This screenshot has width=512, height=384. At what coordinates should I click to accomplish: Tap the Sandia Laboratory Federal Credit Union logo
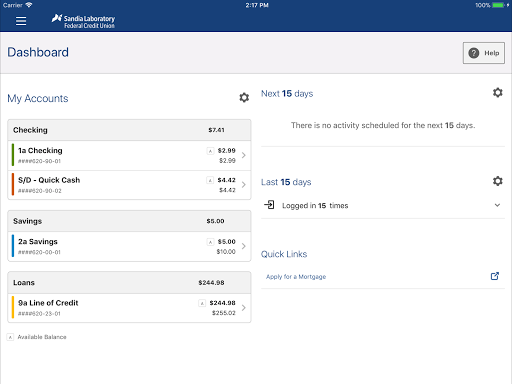click(x=83, y=21)
